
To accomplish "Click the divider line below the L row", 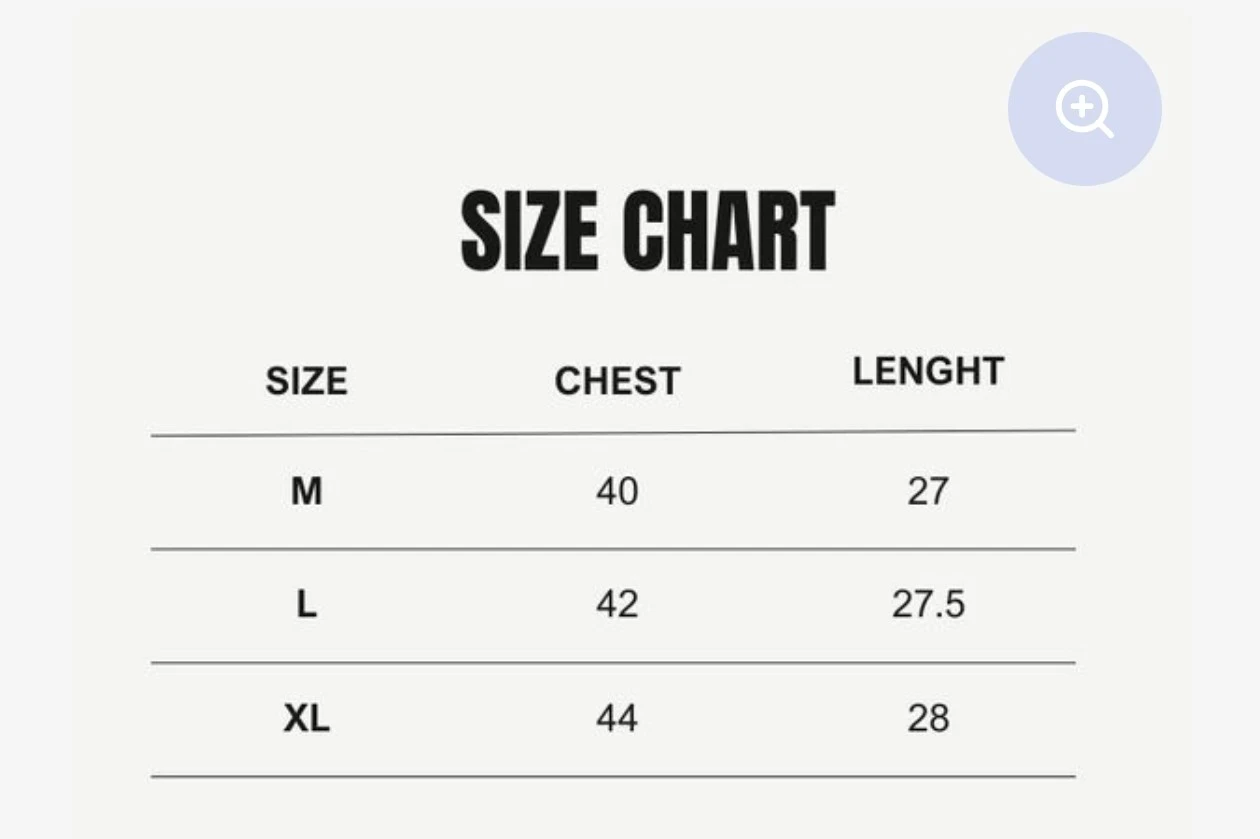I will 613,663.
